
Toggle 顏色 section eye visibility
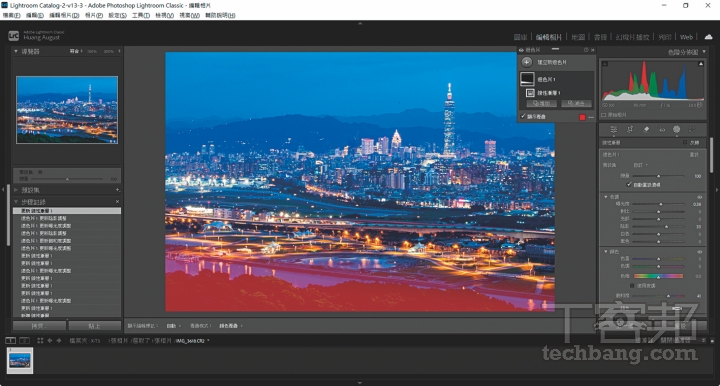pyautogui.click(x=700, y=252)
